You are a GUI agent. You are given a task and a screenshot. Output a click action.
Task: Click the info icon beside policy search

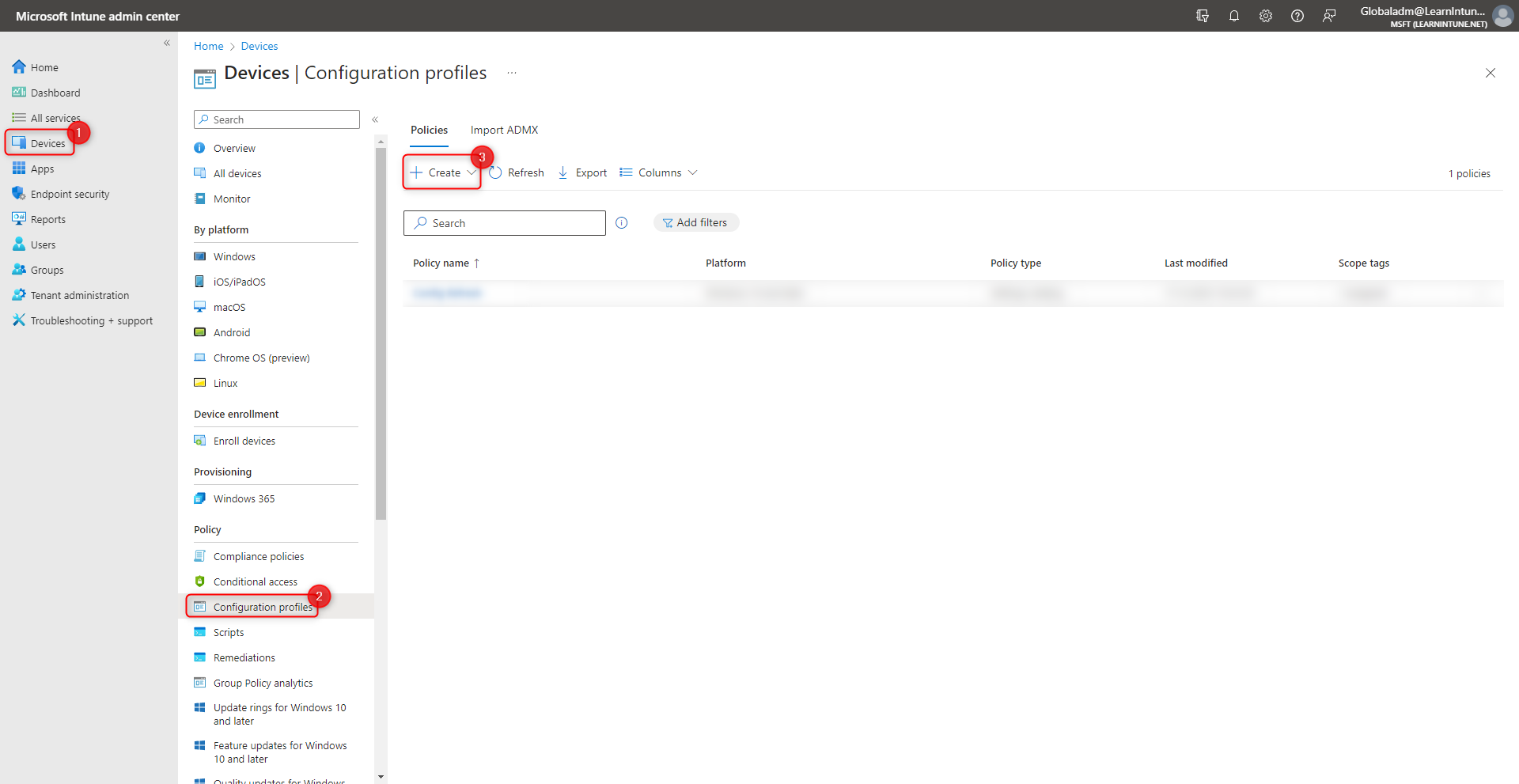622,223
